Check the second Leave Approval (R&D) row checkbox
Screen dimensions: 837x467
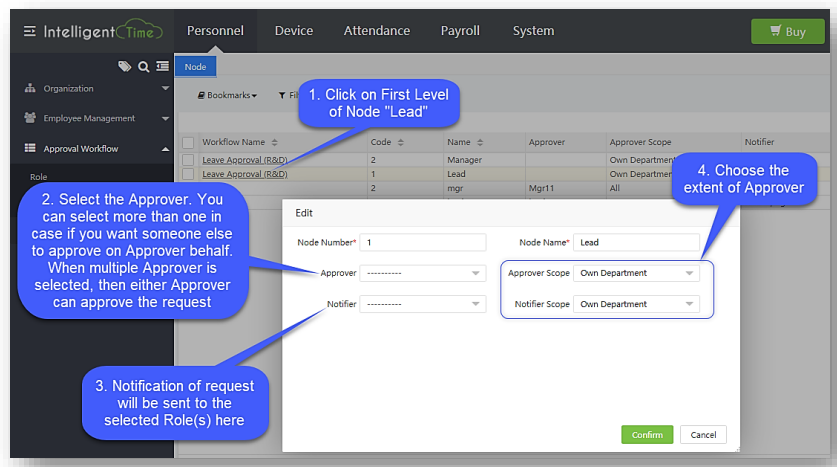pos(188,174)
